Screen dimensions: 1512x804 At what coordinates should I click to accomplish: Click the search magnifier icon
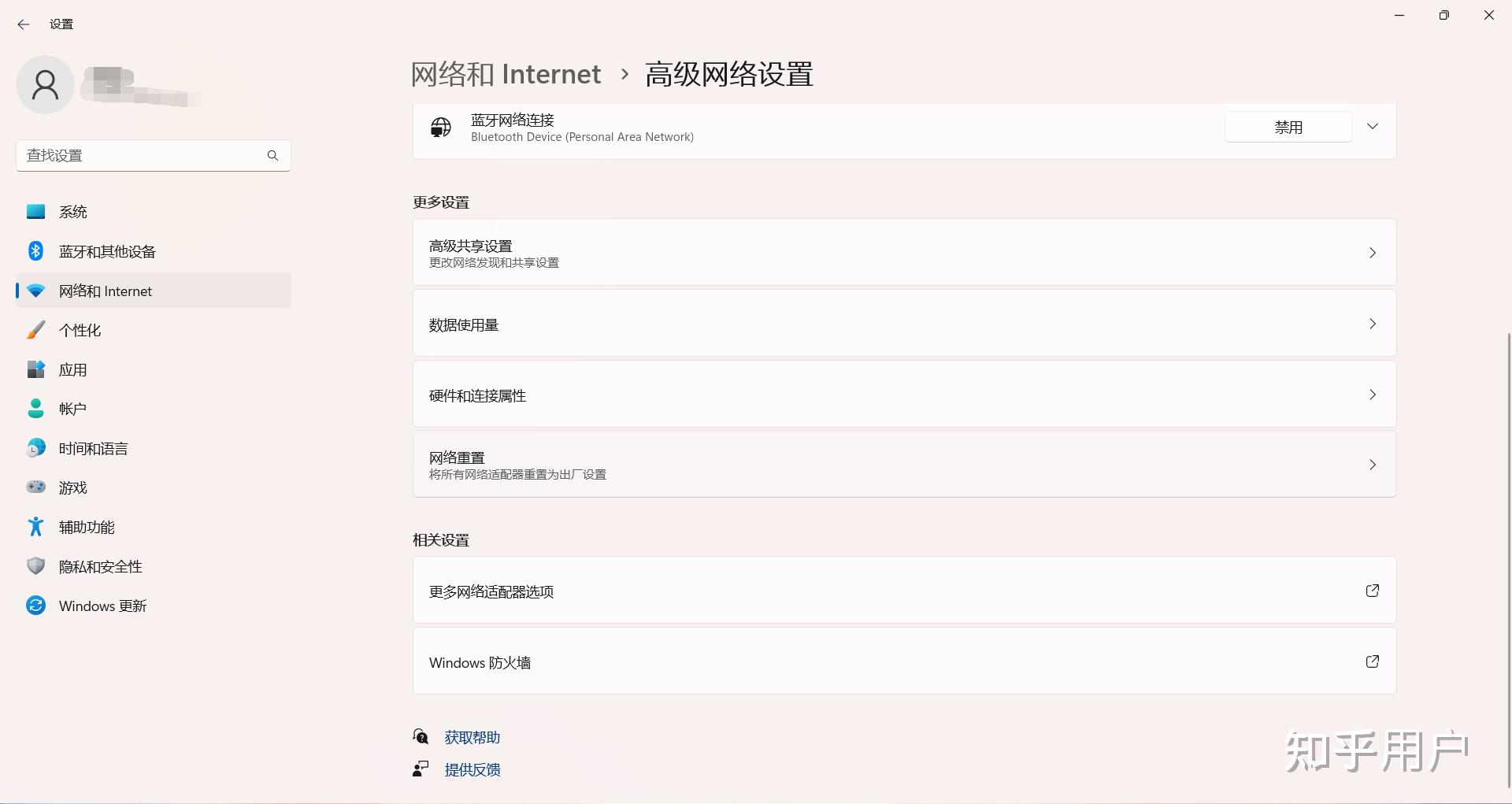click(272, 155)
